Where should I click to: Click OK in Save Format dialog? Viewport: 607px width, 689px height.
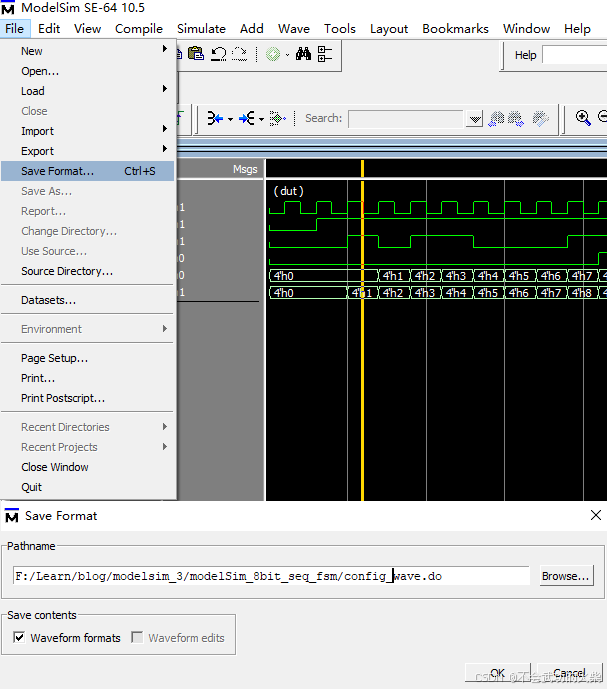coord(497,673)
